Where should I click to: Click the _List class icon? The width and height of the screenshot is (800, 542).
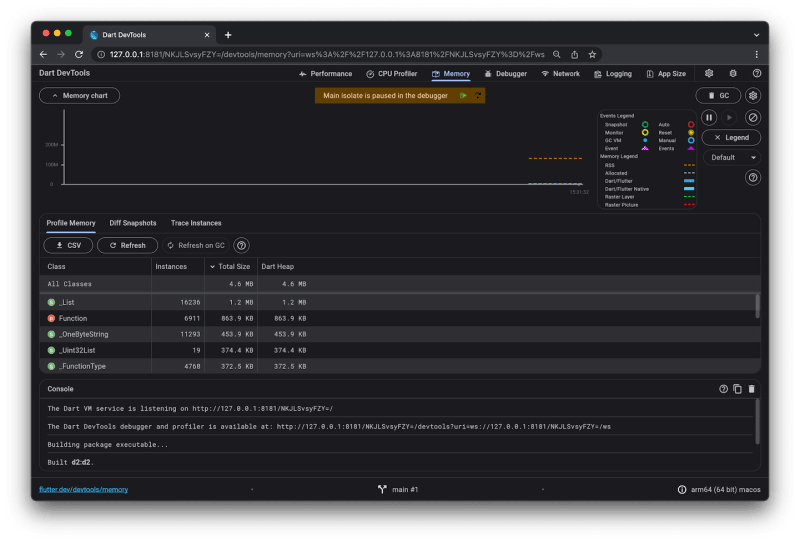pos(51,302)
